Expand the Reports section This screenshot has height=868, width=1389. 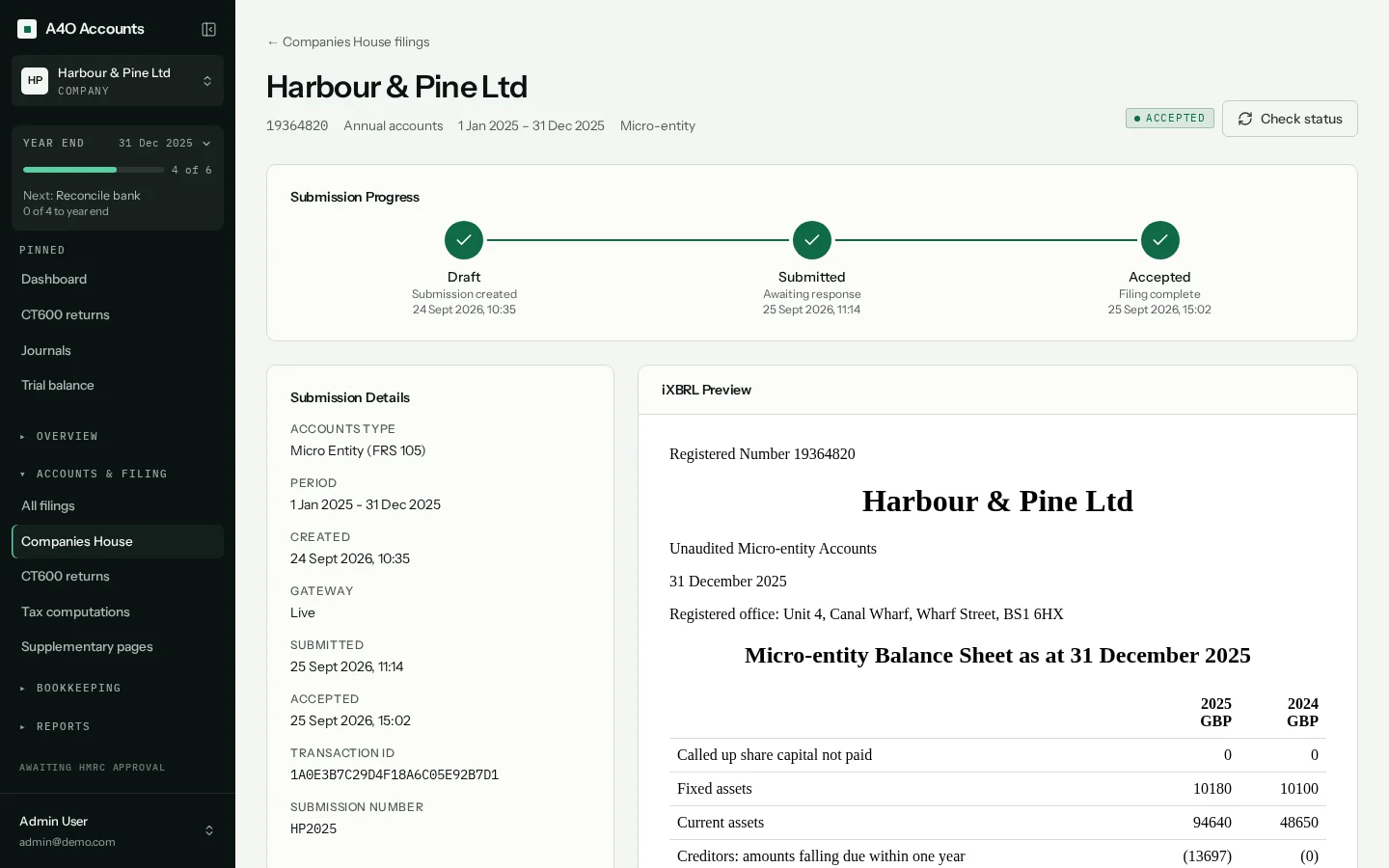[x=118, y=727]
